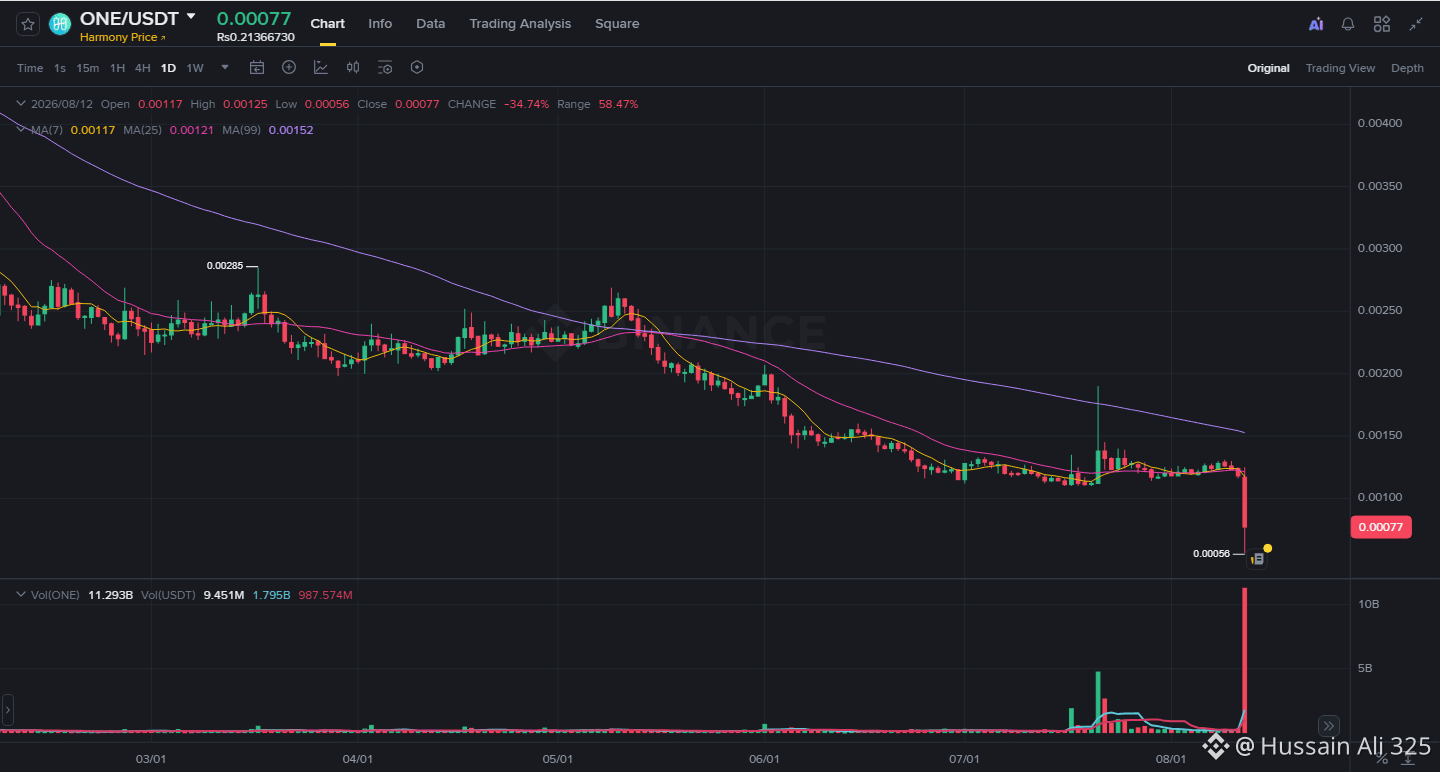Click the Range value 58.47%

tap(618, 104)
